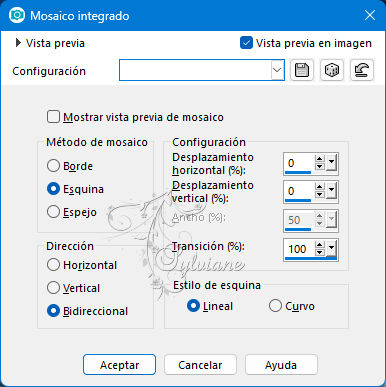Viewport: 386px width, 387px height.
Task: Expand the Vista previa section
Action: 18,43
